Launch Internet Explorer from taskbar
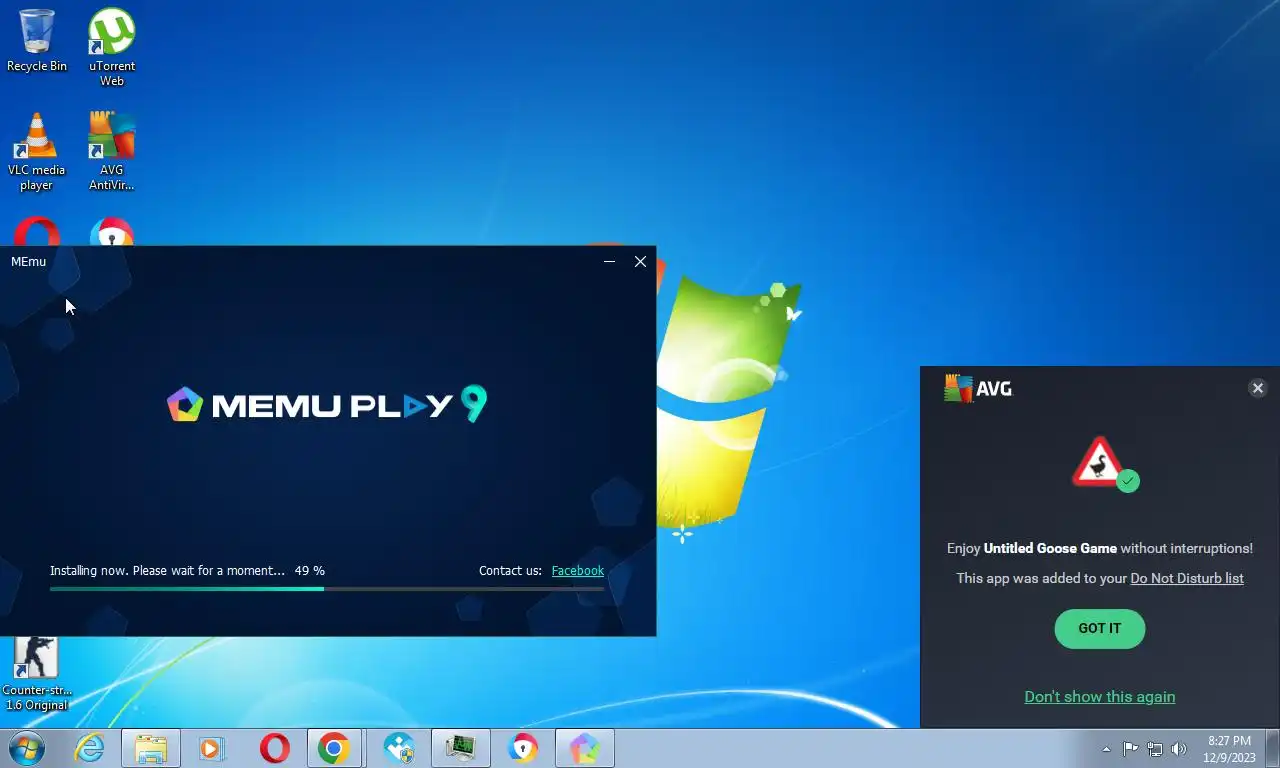 pyautogui.click(x=90, y=748)
